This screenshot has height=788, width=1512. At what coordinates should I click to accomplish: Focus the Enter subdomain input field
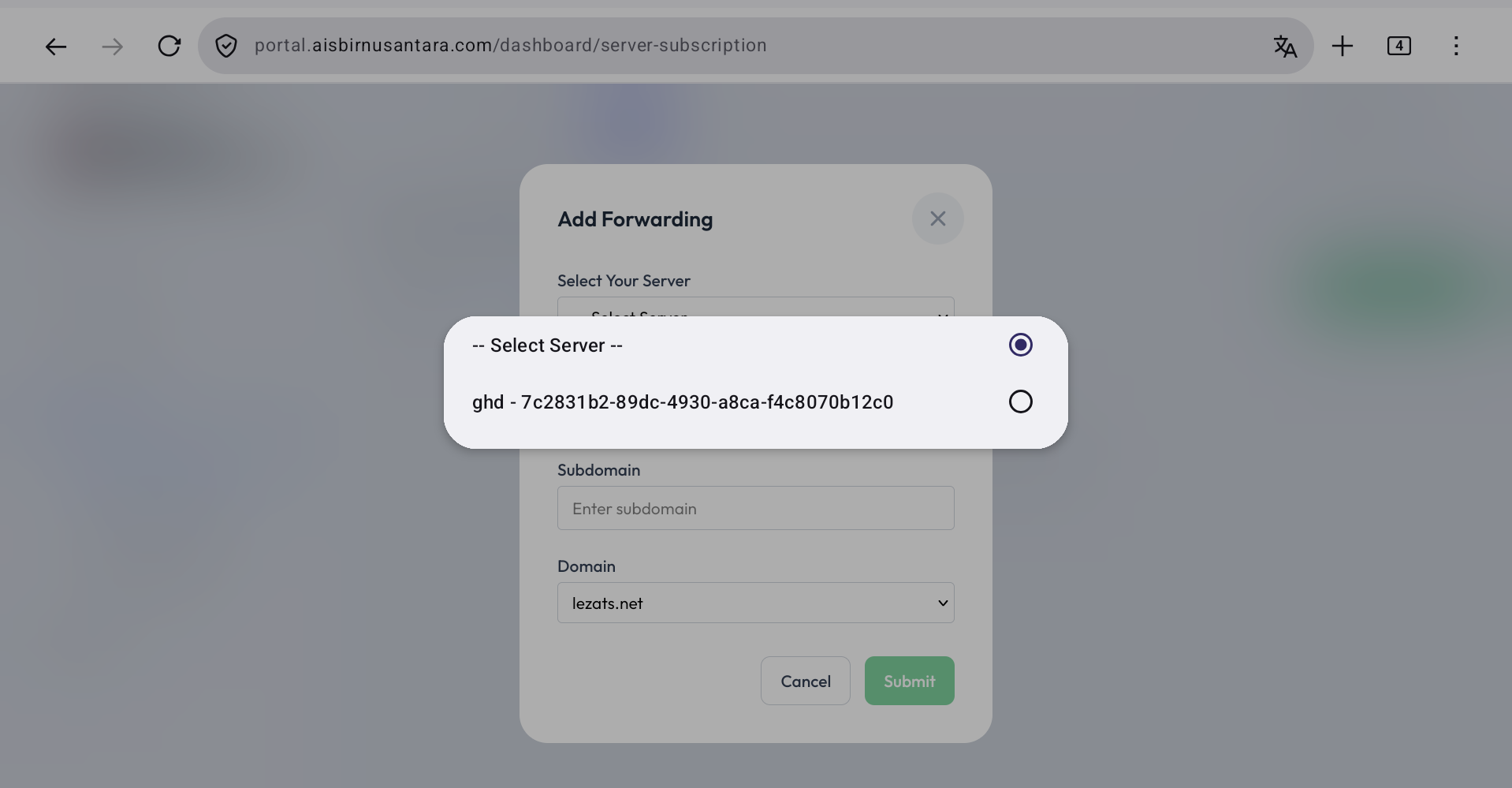coord(755,509)
